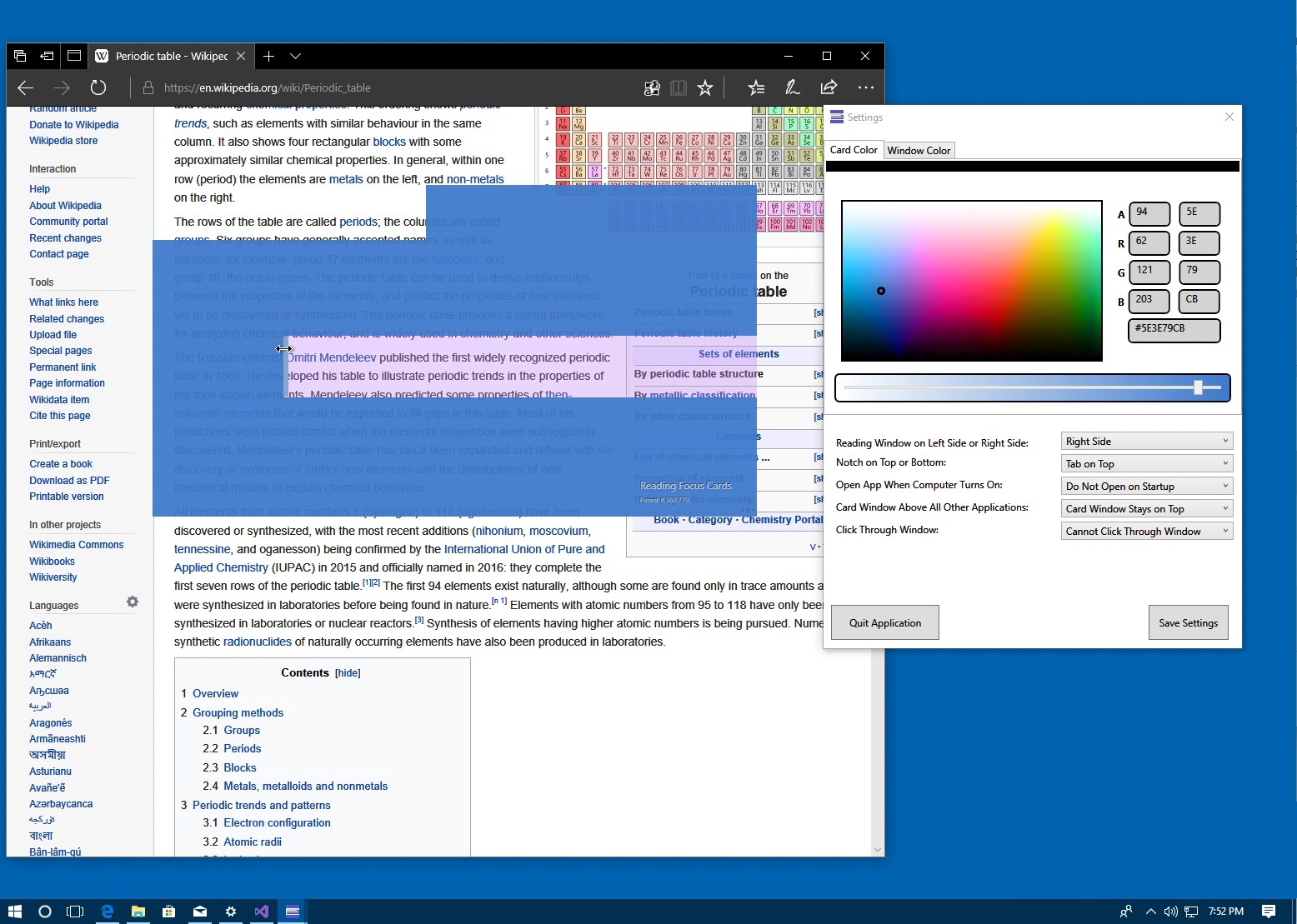Screen dimensions: 1297x924
Task: Open the Action Center notifications
Action: point(1269,912)
